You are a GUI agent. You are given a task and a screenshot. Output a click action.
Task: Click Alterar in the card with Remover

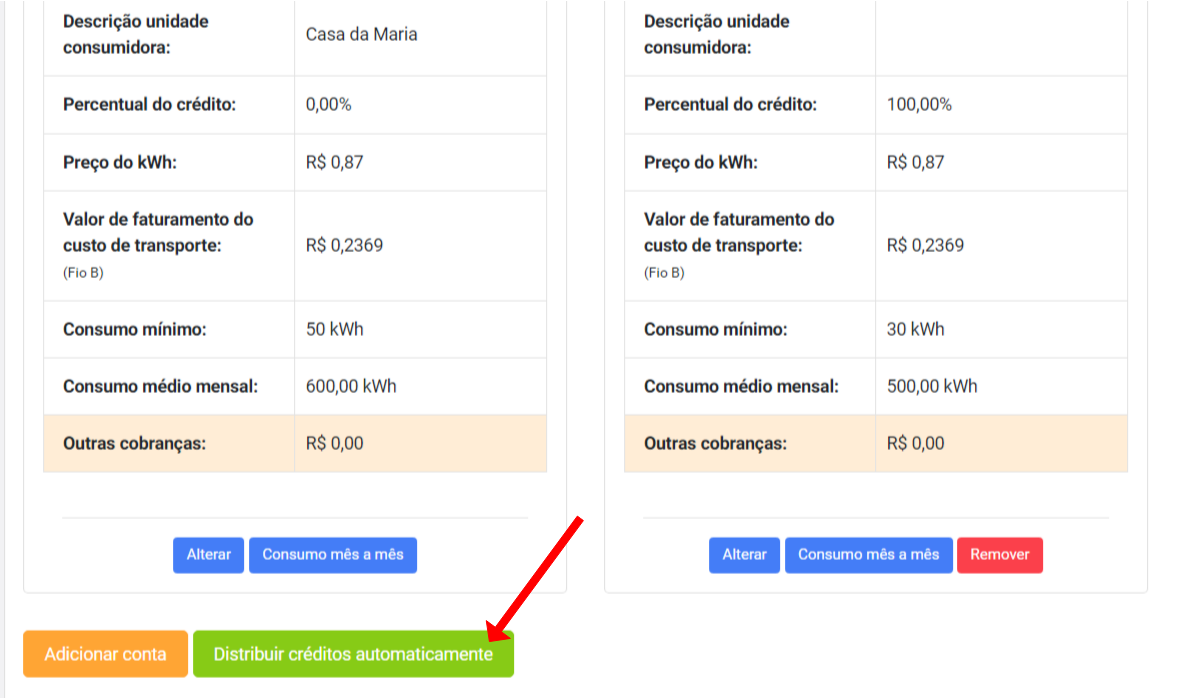point(744,555)
